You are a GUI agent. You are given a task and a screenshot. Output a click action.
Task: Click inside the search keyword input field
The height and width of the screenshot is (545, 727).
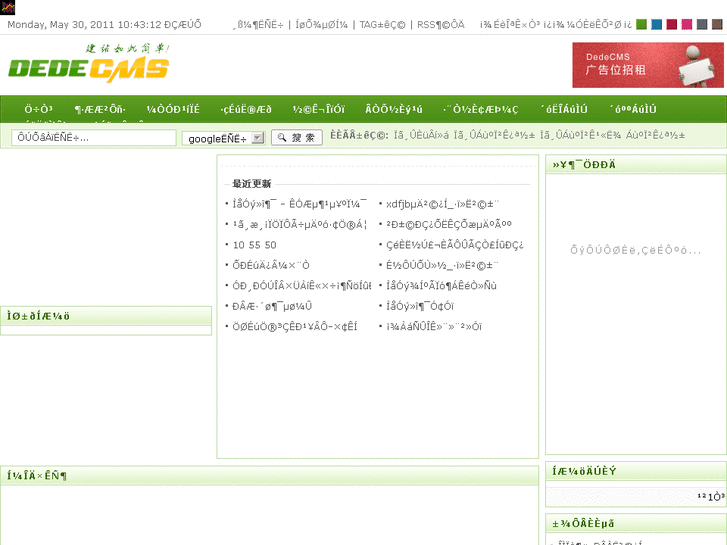(x=94, y=138)
